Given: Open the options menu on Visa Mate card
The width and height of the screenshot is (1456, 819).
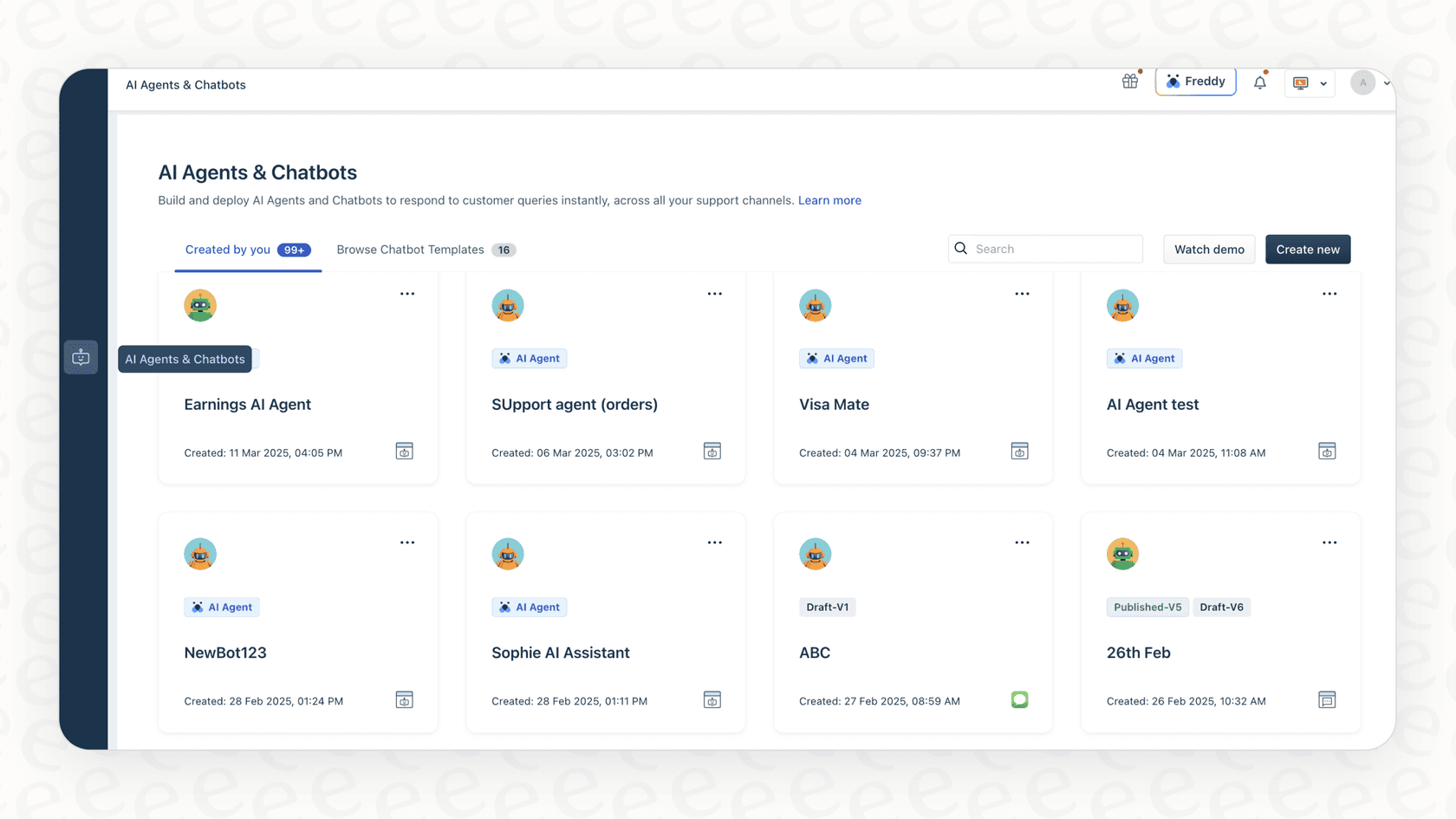Looking at the screenshot, I should click(1022, 294).
